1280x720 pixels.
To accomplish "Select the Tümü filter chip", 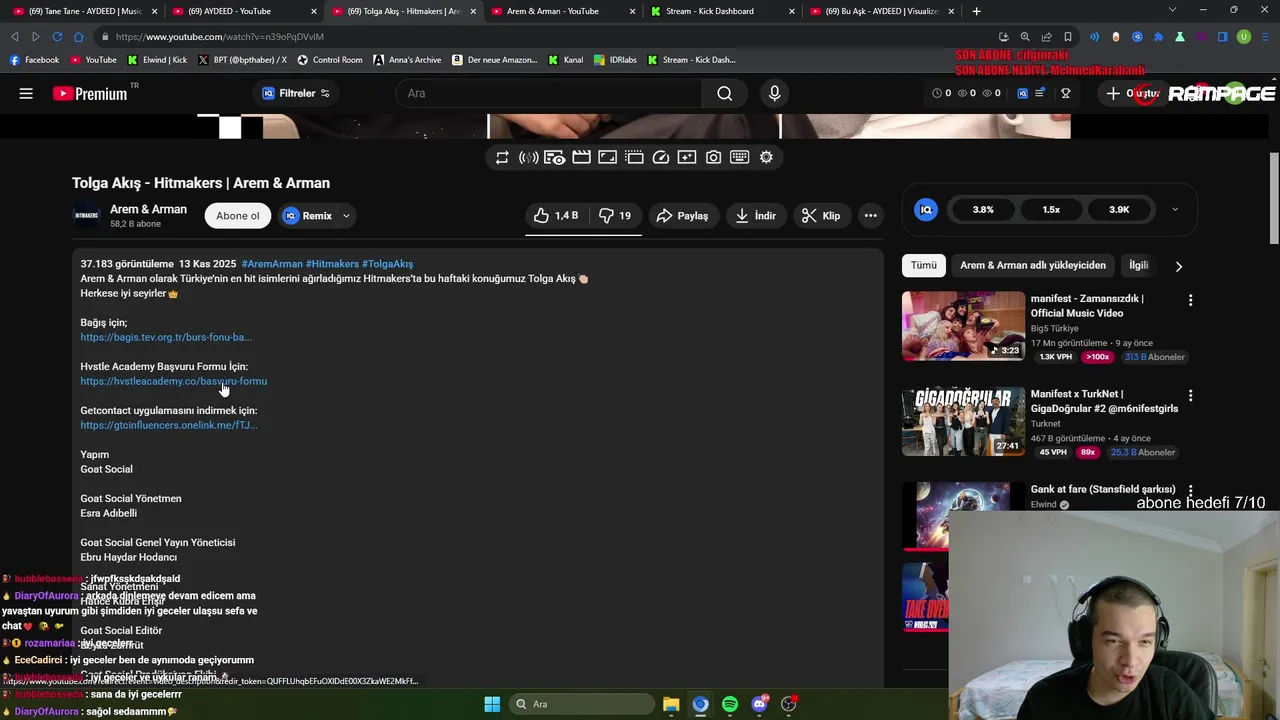I will coord(924,265).
